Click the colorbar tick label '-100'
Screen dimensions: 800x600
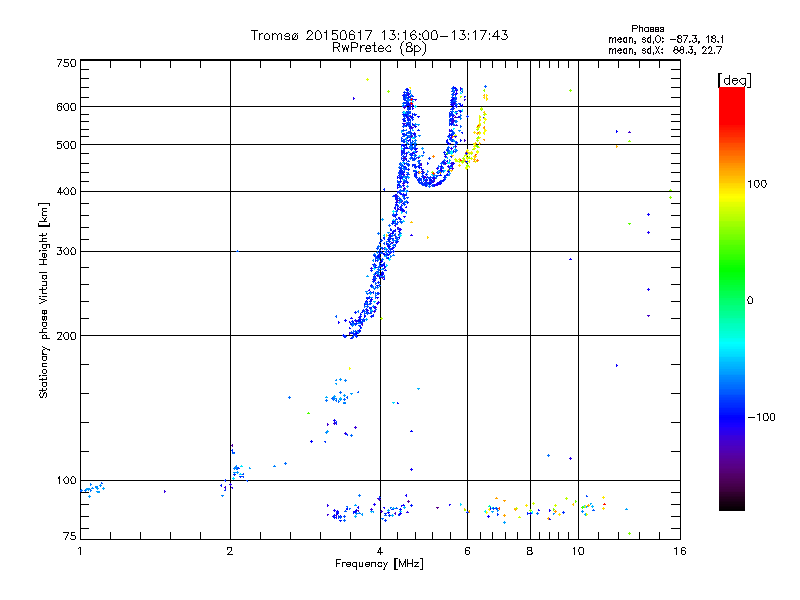coord(761,417)
